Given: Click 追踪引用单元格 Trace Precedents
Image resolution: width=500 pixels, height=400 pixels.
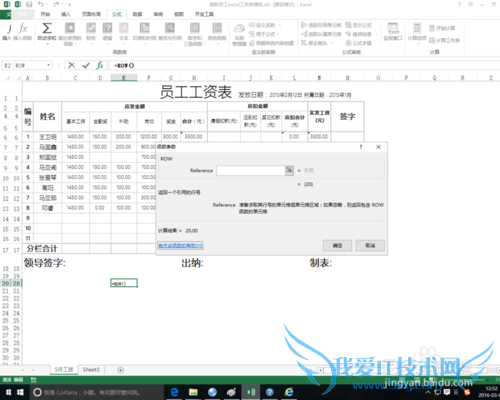Looking at the screenshot, I should click(x=321, y=25).
